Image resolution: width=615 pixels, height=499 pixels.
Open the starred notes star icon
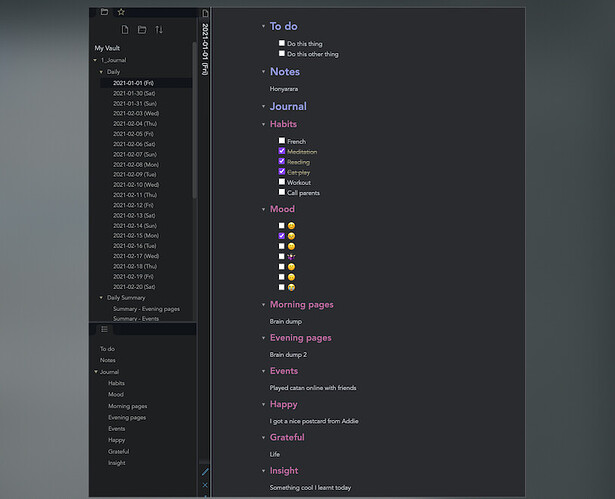point(121,12)
